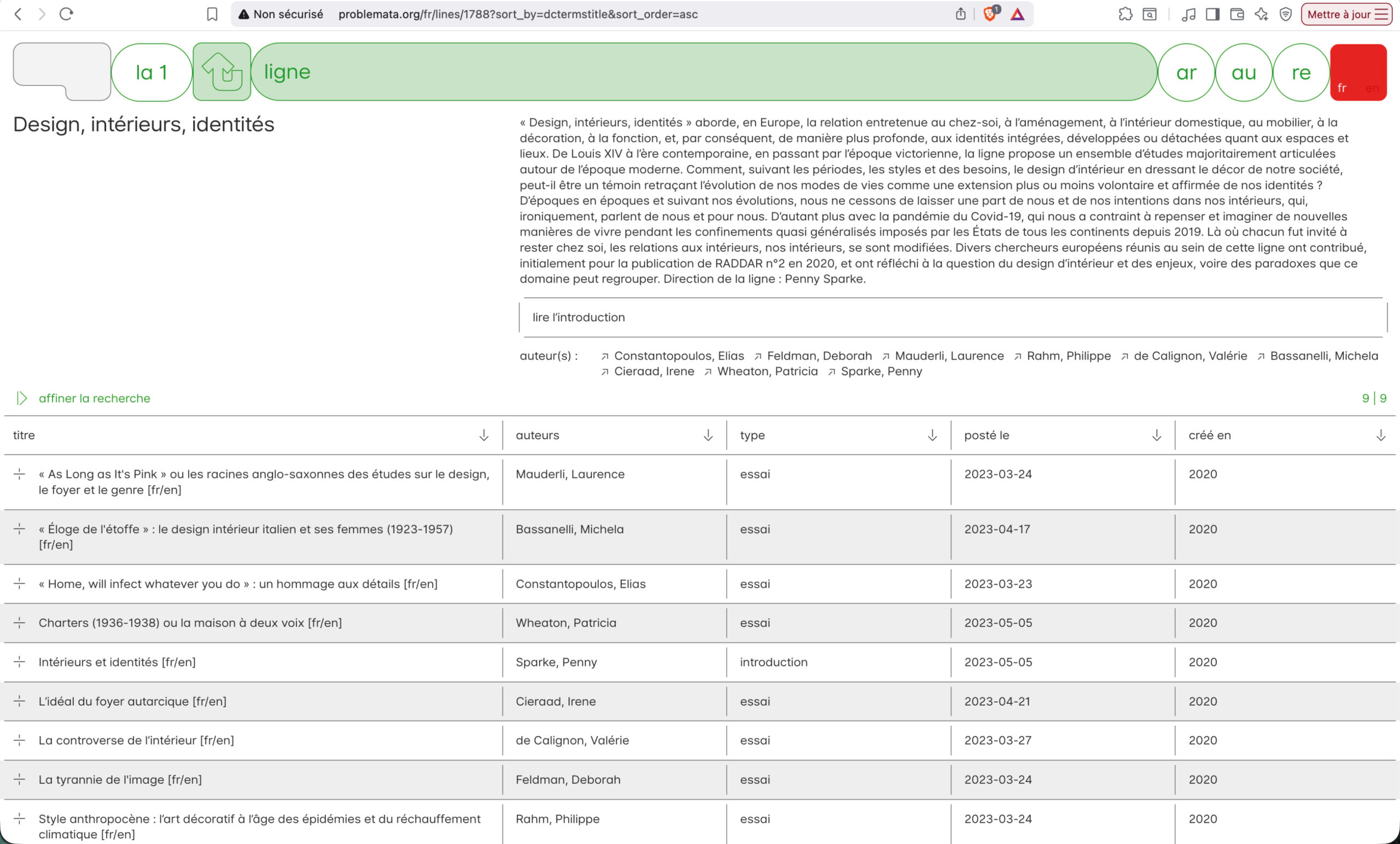Expand the 'La tyrannie de l'image' row plus

19,779
